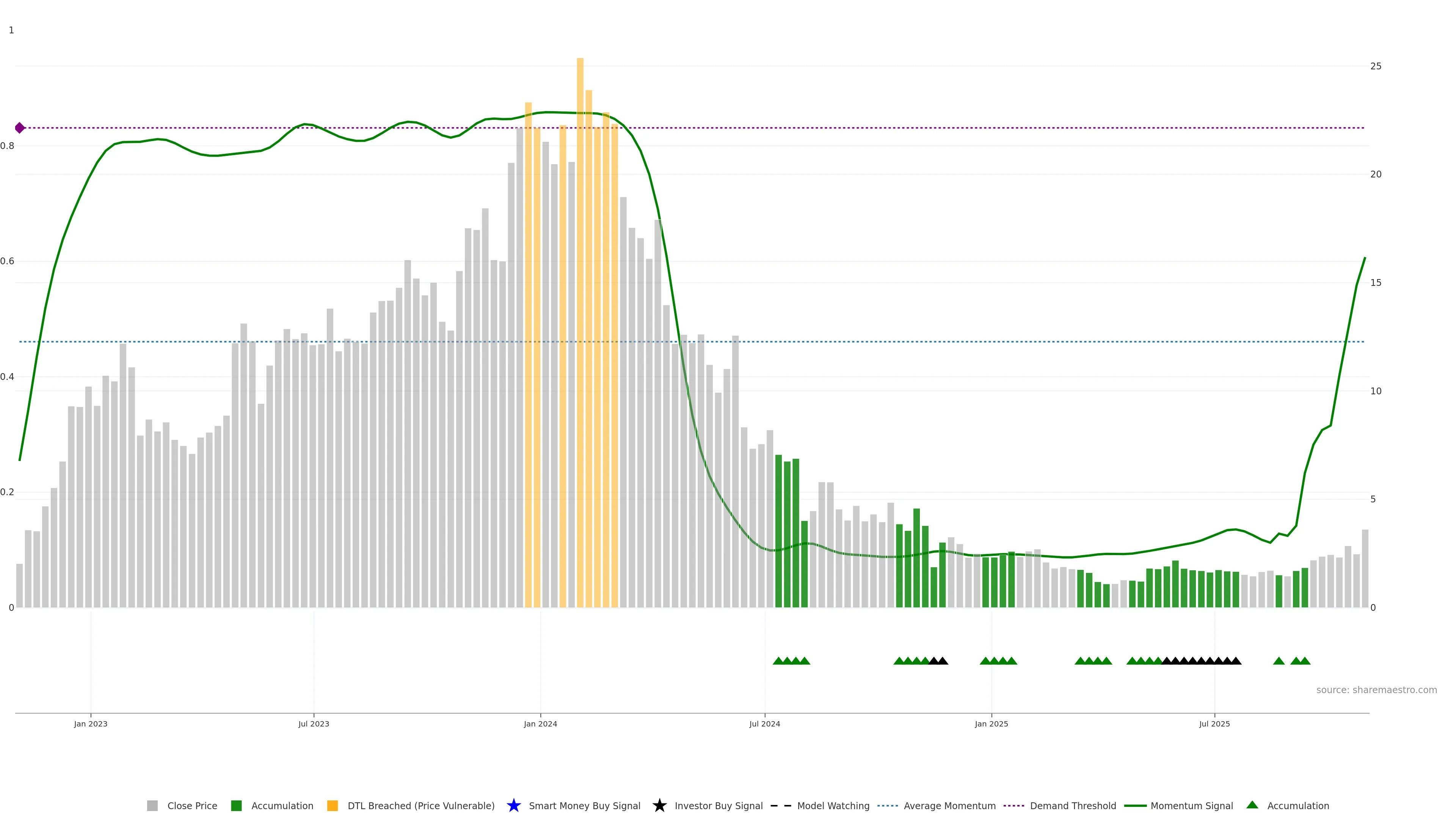Viewport: 1456px width, 819px height.
Task: Toggle the Close Price legend label
Action: (x=192, y=805)
